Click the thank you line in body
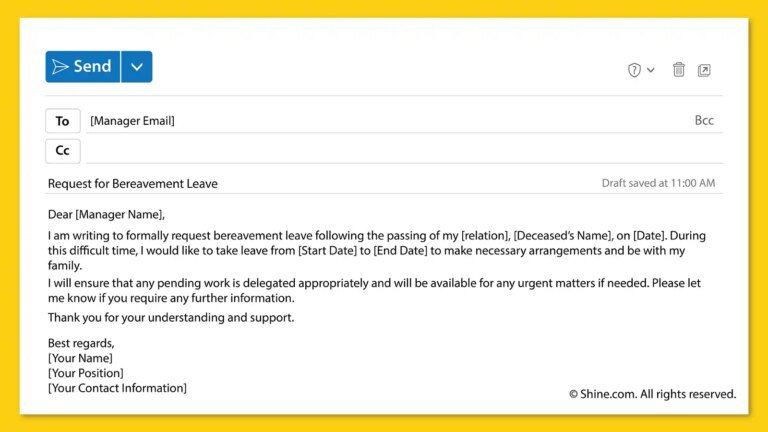 (x=171, y=318)
